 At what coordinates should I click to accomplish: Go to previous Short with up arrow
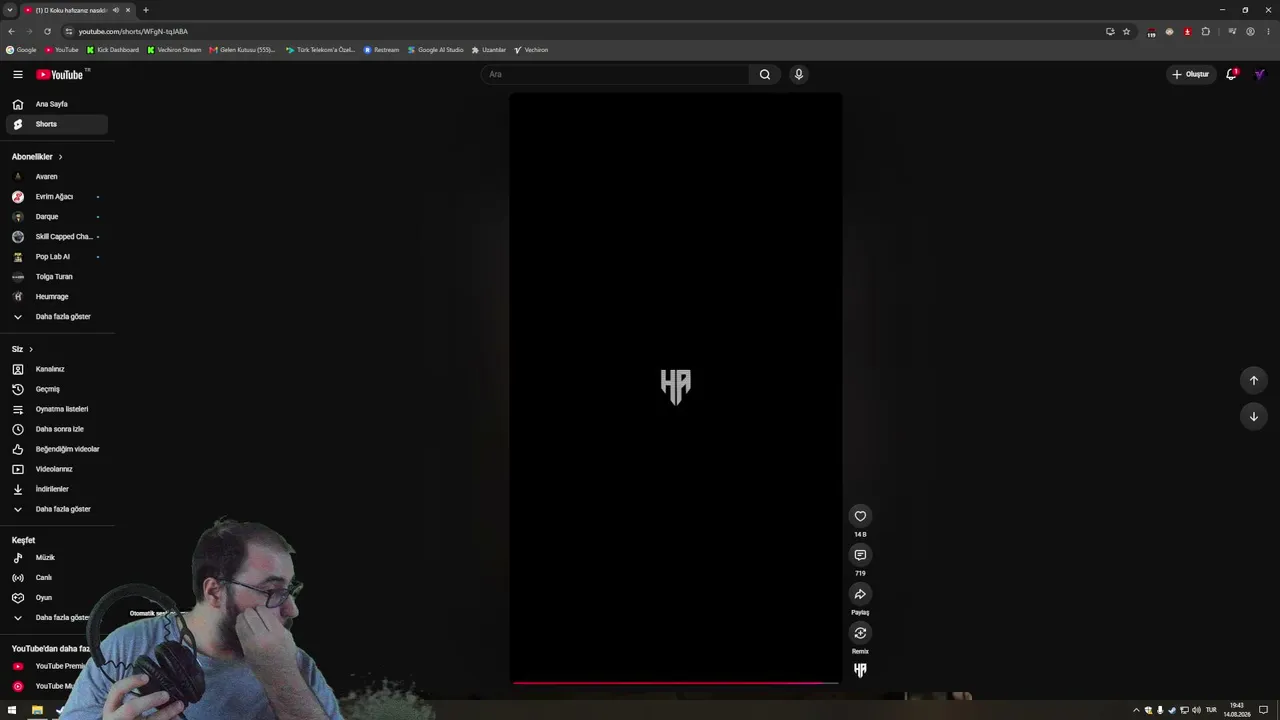click(x=1253, y=380)
